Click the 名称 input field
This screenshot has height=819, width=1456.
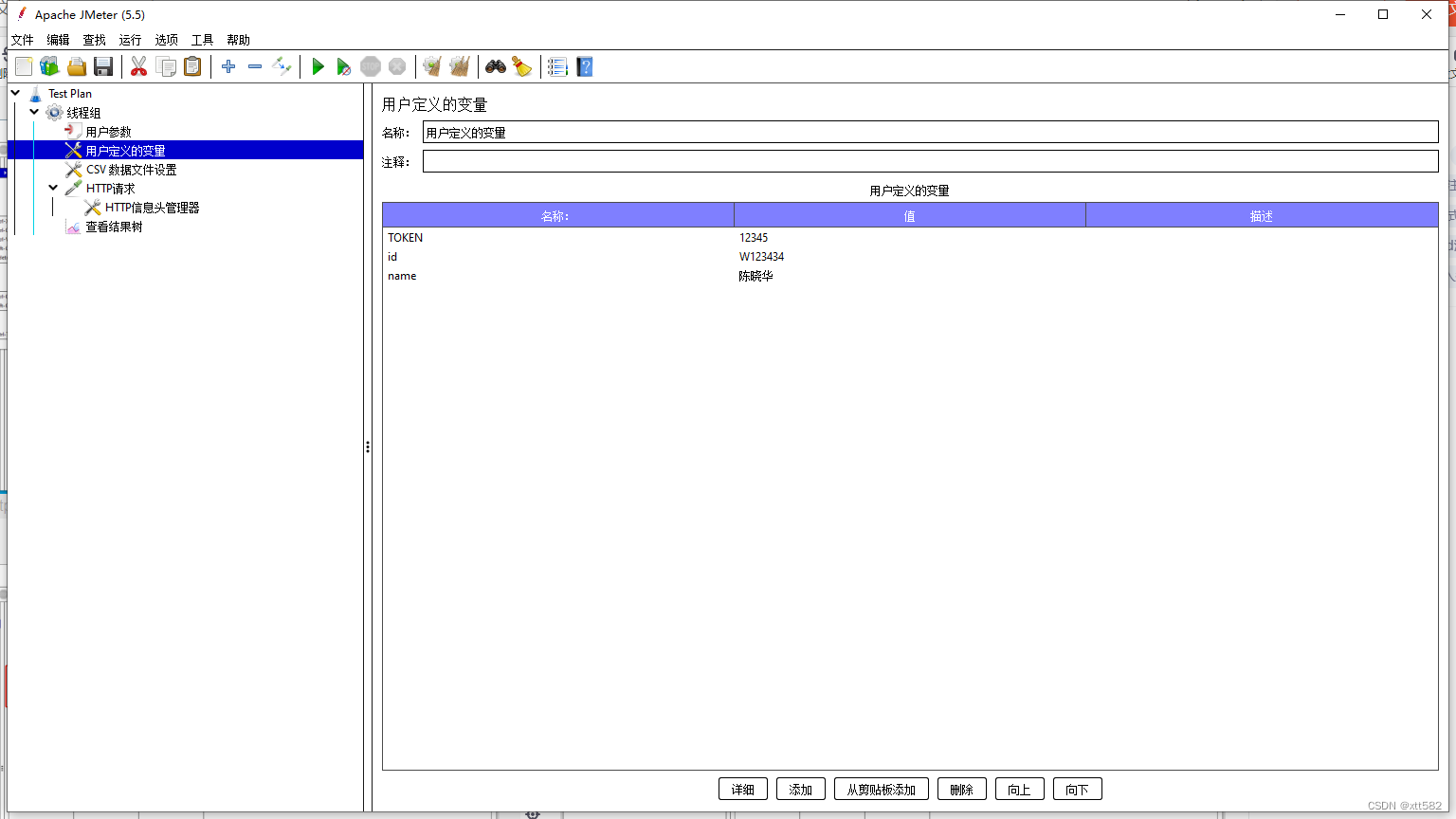[x=930, y=132]
